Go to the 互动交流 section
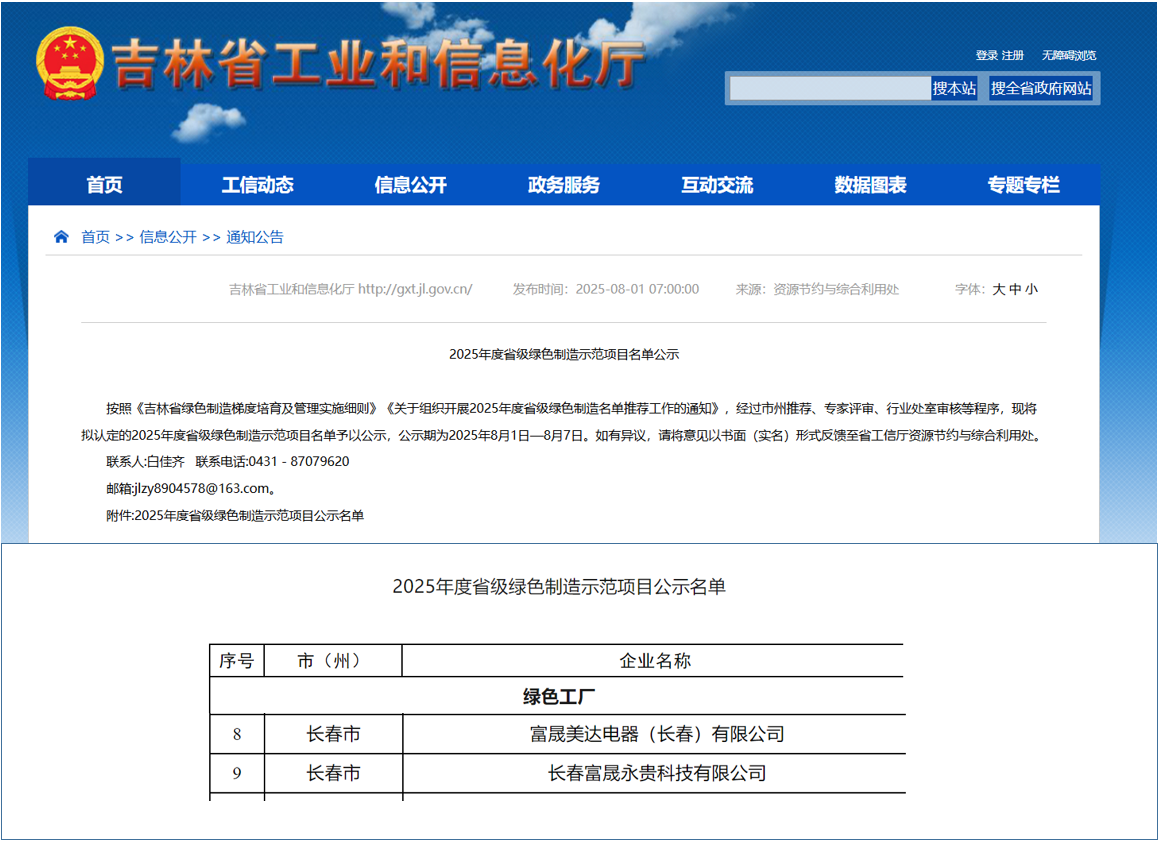Screen dimensions: 1158x841 click(715, 184)
